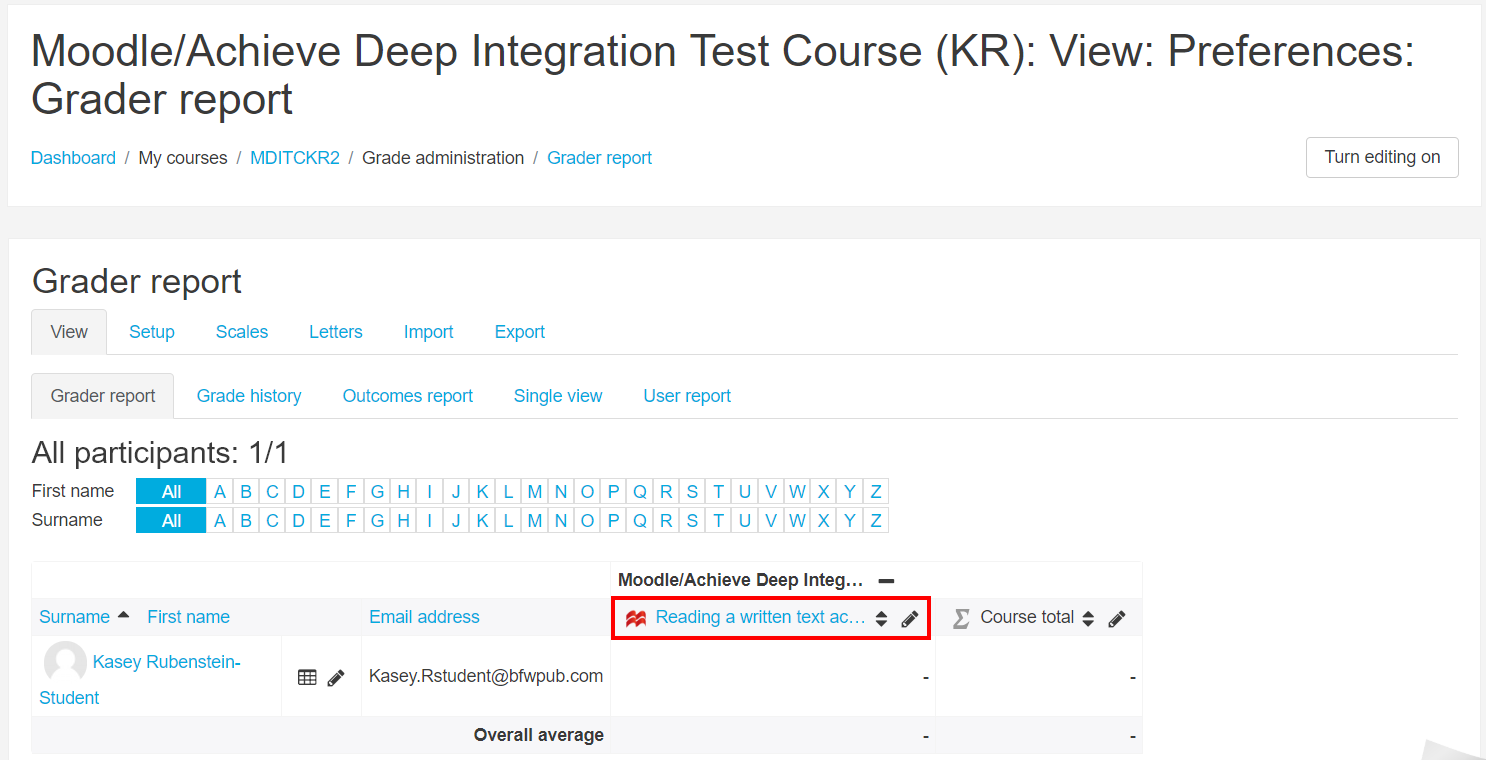Open the Scales tab

tap(242, 332)
